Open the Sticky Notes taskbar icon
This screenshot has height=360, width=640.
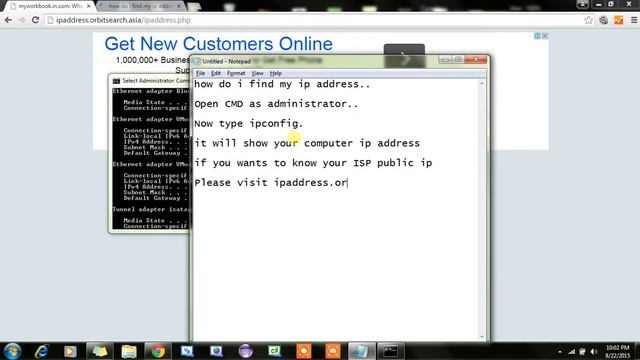99,351
